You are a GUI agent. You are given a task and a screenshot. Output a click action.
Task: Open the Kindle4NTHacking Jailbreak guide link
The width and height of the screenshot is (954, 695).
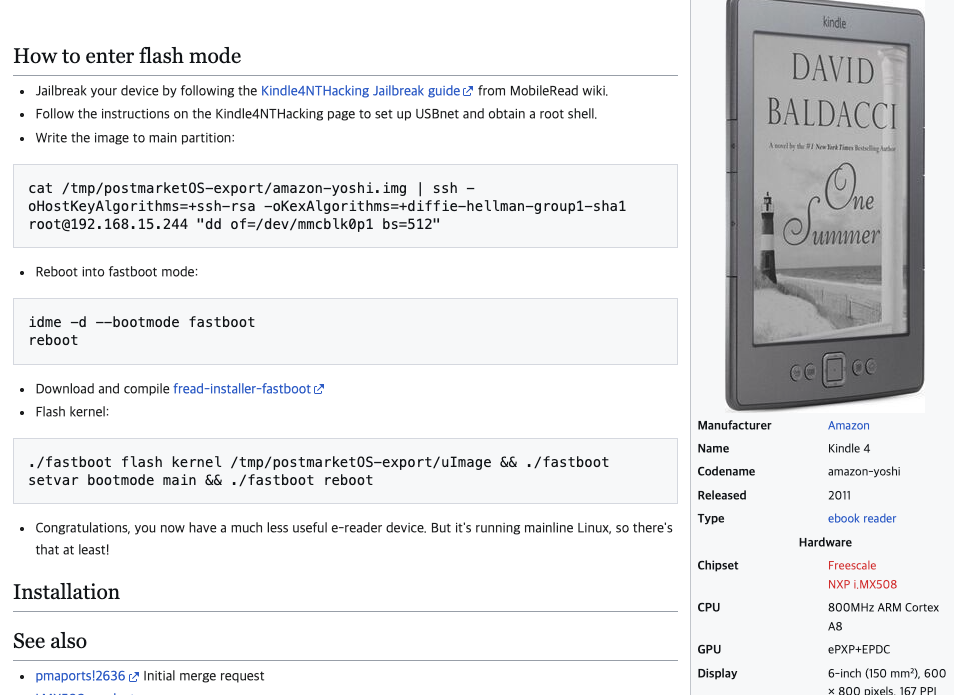pyautogui.click(x=360, y=91)
